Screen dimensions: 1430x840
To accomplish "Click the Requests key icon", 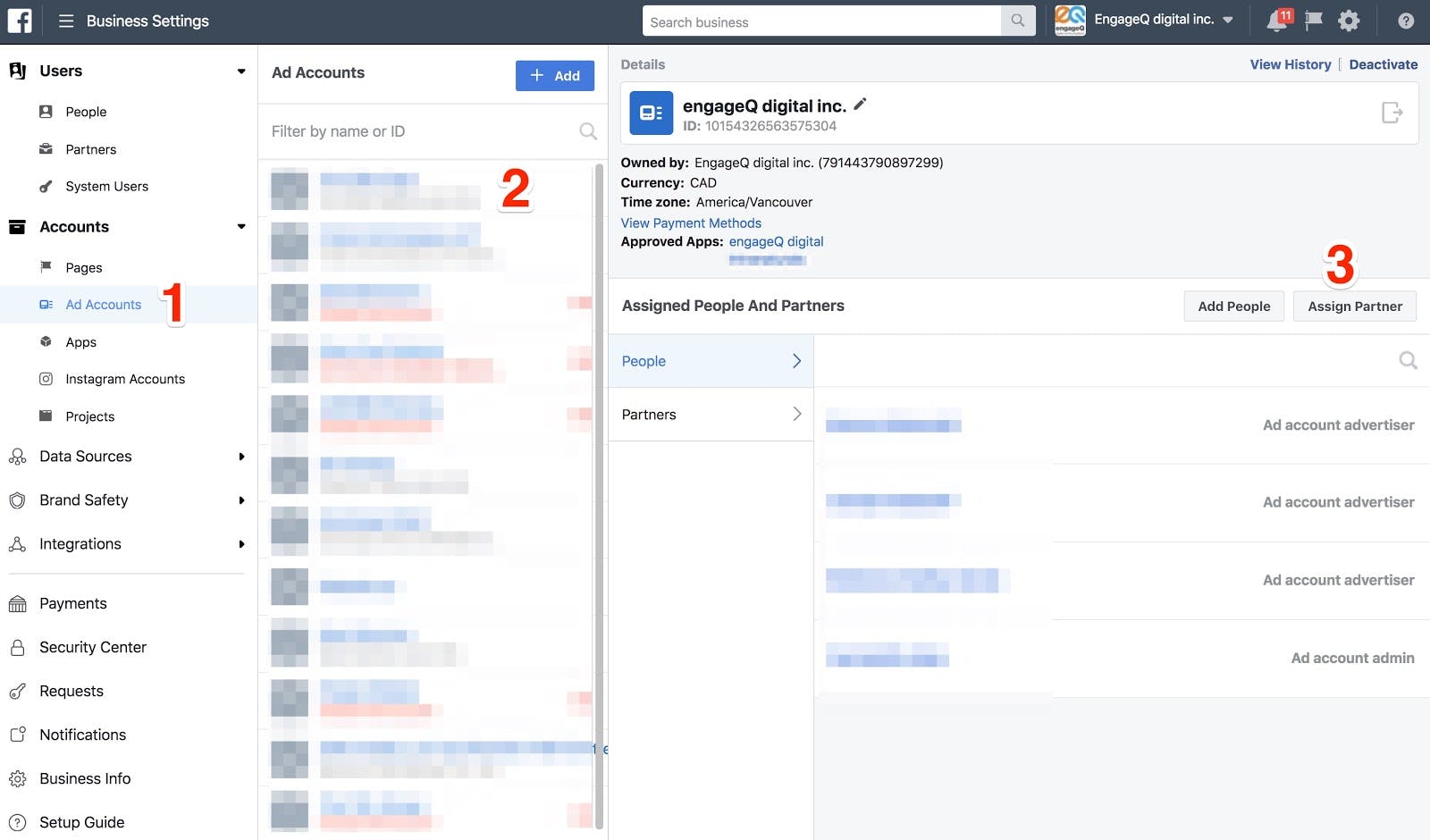I will [x=17, y=692].
